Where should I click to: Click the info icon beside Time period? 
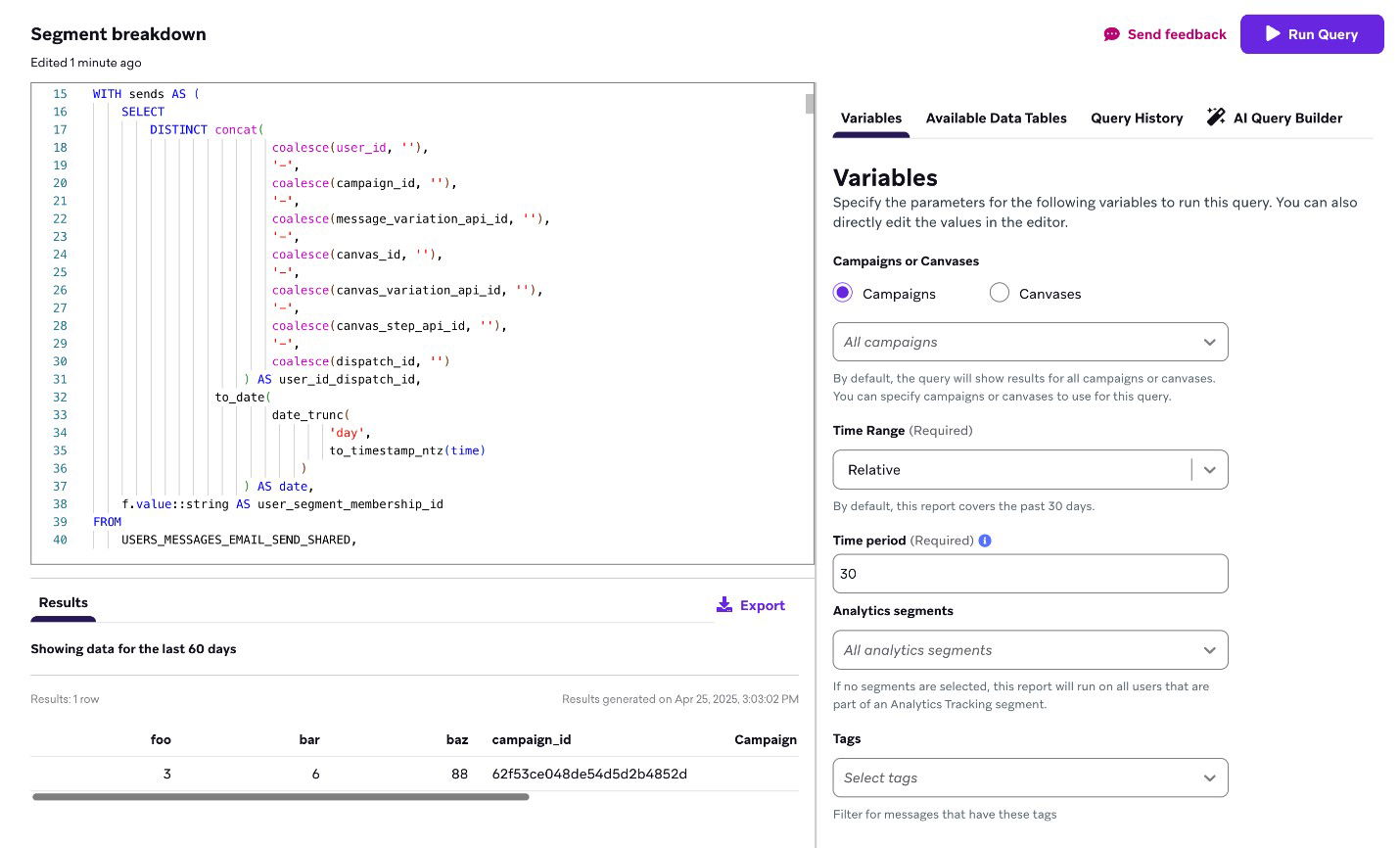pyautogui.click(x=986, y=540)
